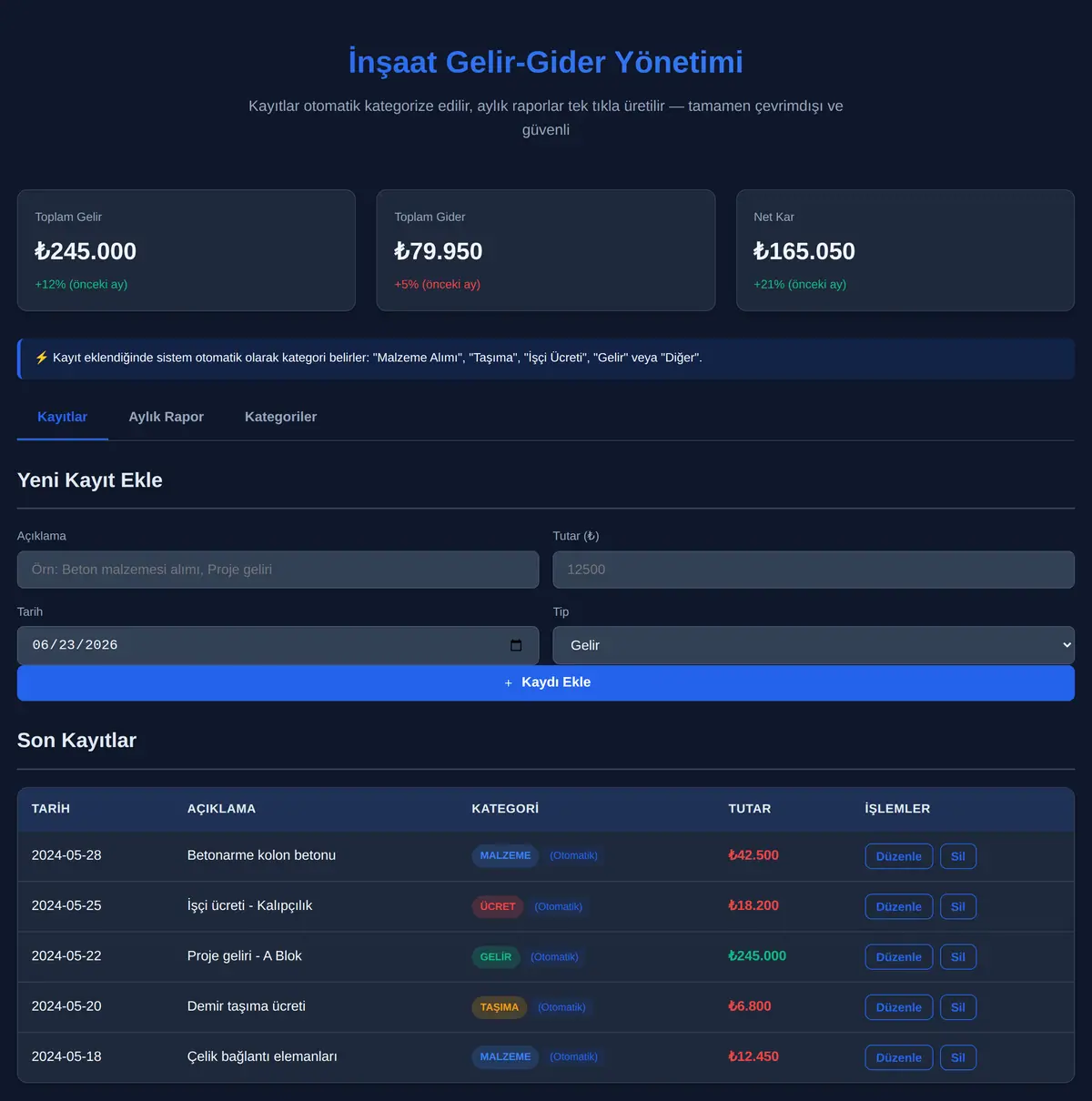Open the calendar picker in Tarih field
1092x1101 pixels.
pyautogui.click(x=516, y=645)
